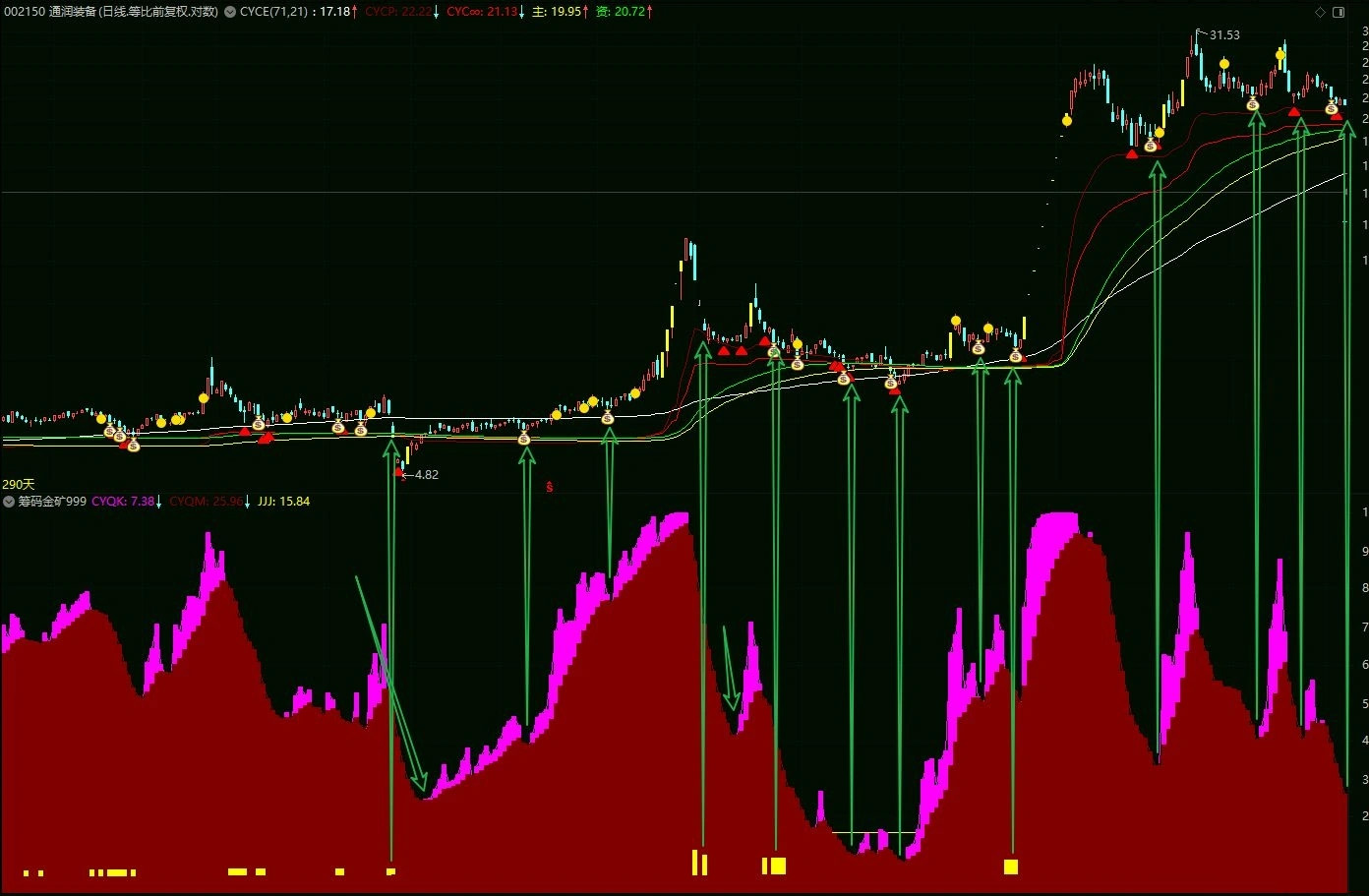Click the JJJ: 15.84 value
The image size is (1369, 896).
[283, 502]
